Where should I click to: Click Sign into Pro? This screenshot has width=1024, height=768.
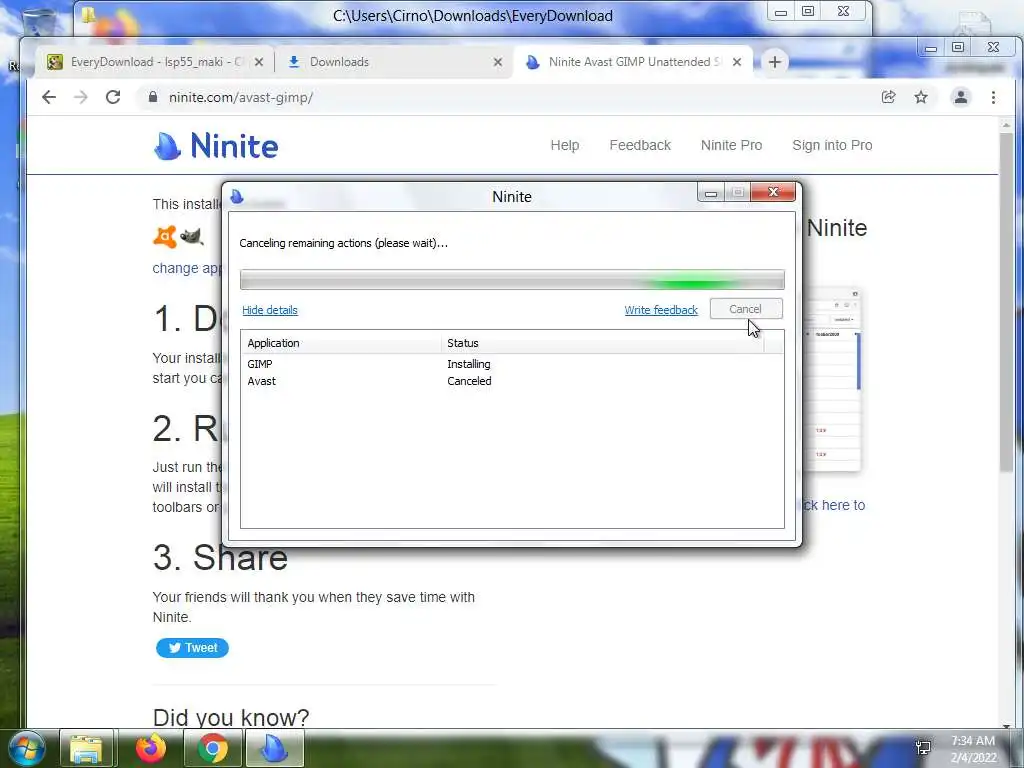click(x=832, y=145)
